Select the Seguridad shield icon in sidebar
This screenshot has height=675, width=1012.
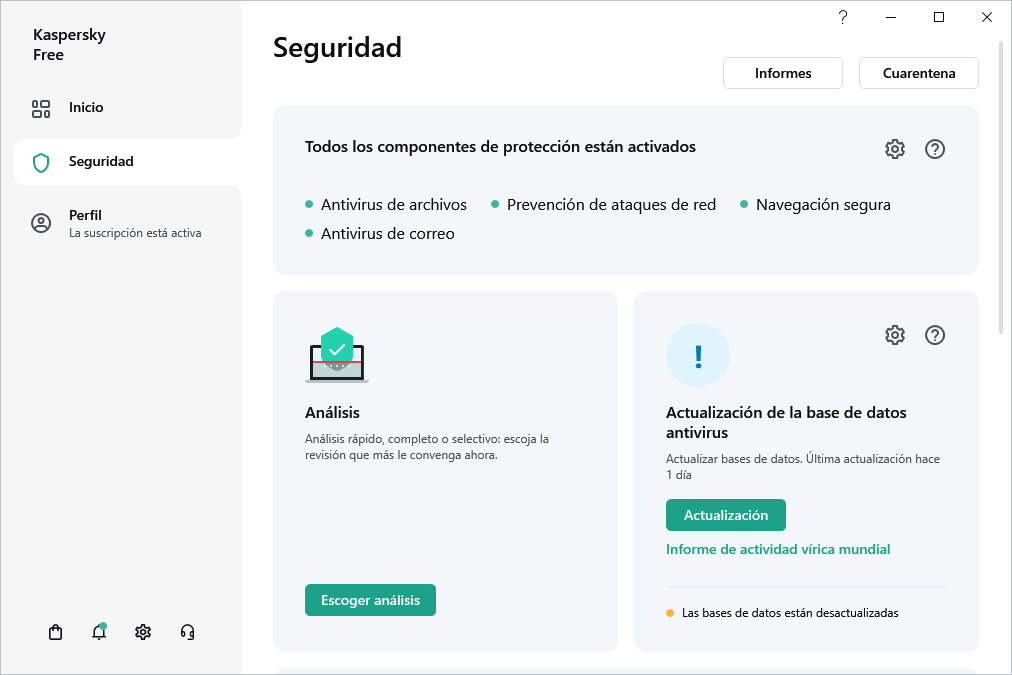click(x=40, y=161)
